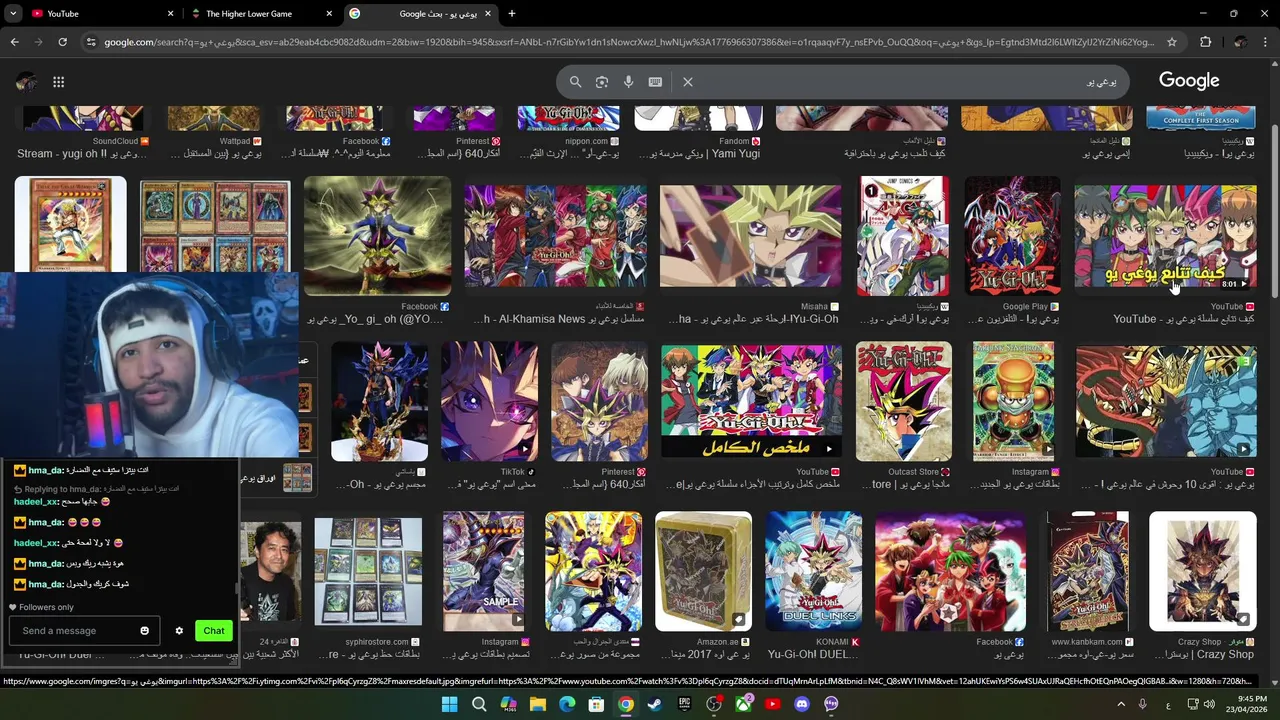This screenshot has width=1280, height=720.
Task: Open Chrome three-dot menu
Action: [x=1267, y=42]
